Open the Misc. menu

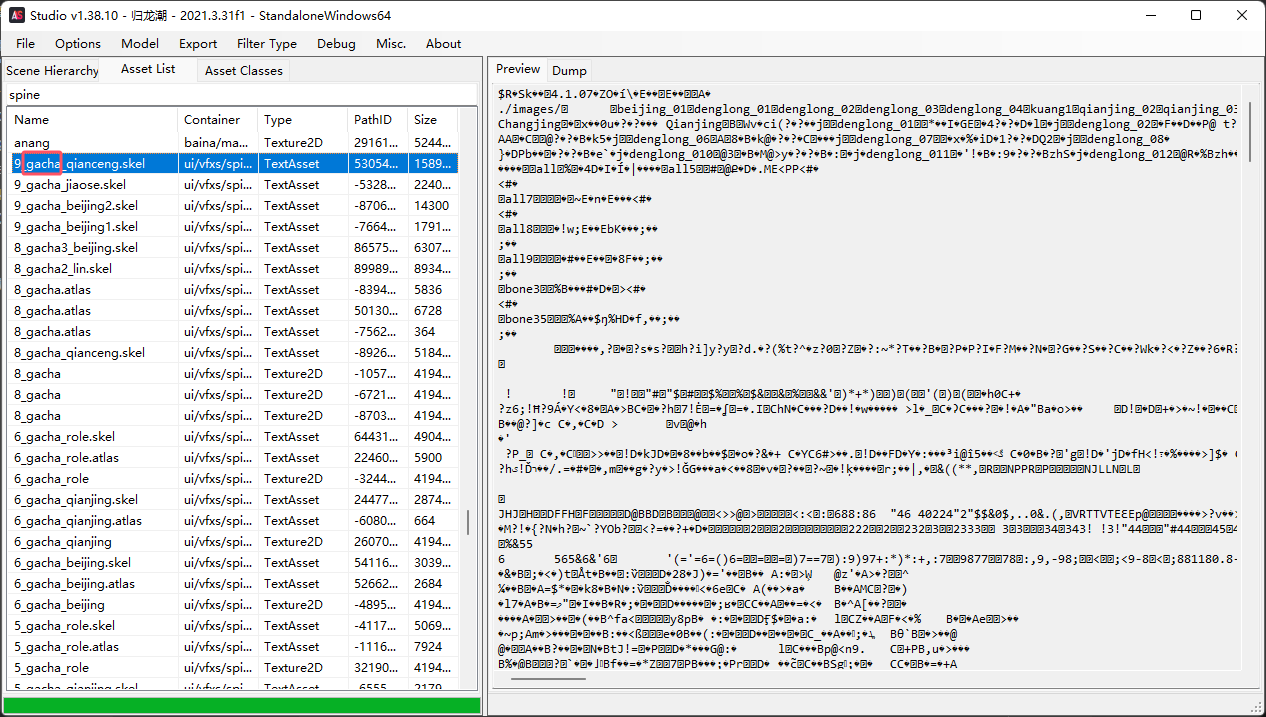point(391,43)
